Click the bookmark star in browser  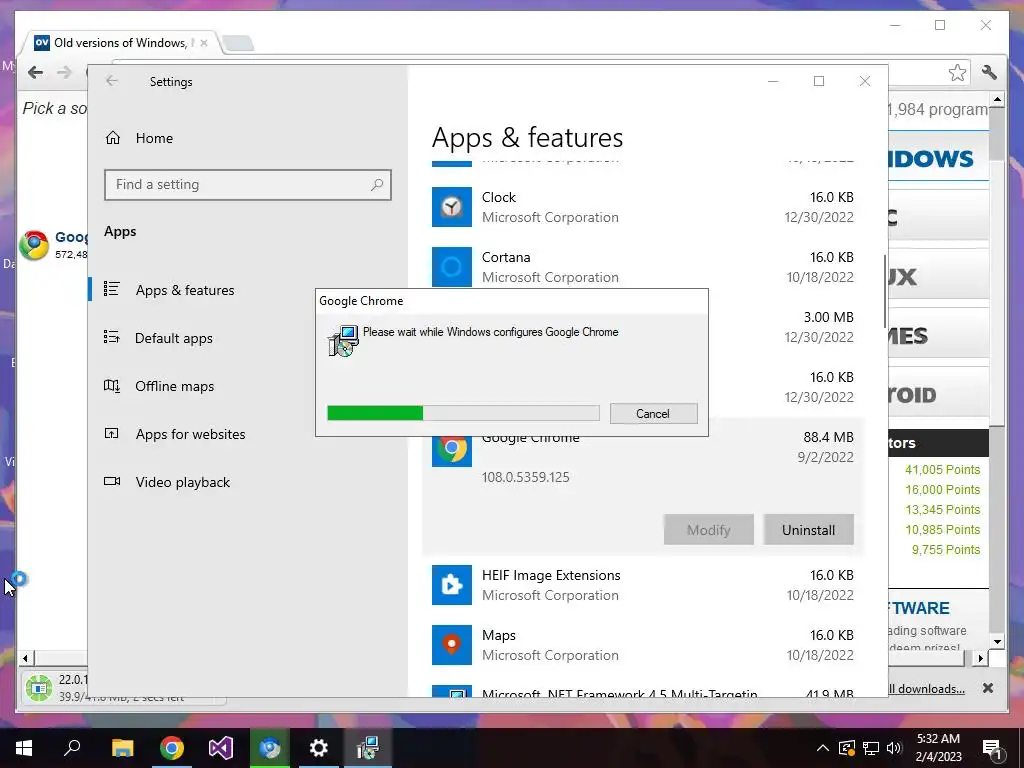coord(957,72)
